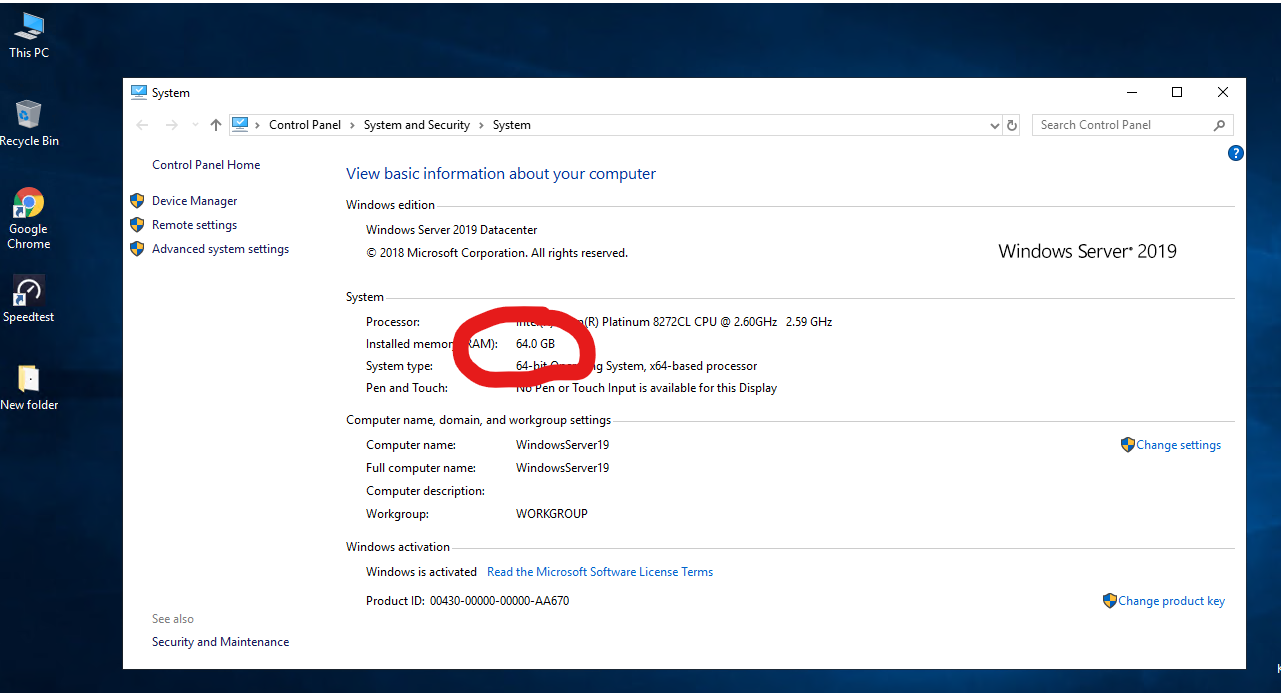
Task: Open New folder on desktop
Action: coord(29,387)
